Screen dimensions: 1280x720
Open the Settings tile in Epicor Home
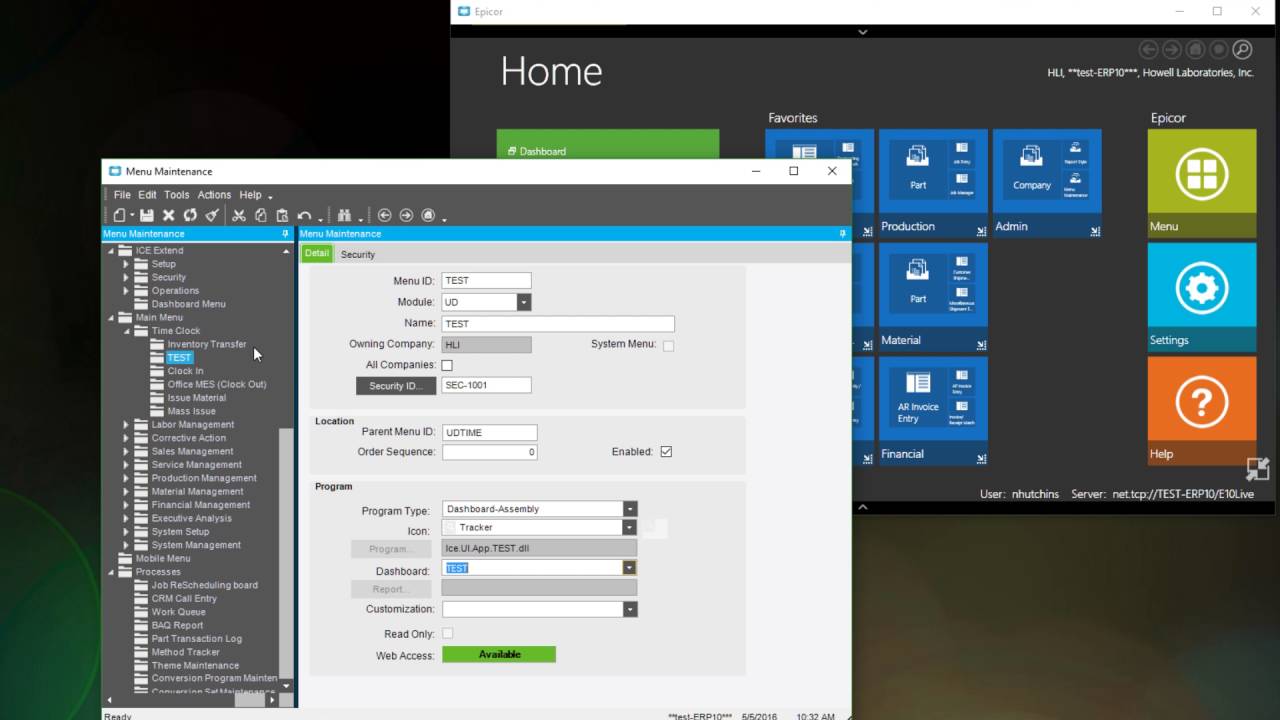(x=1202, y=297)
